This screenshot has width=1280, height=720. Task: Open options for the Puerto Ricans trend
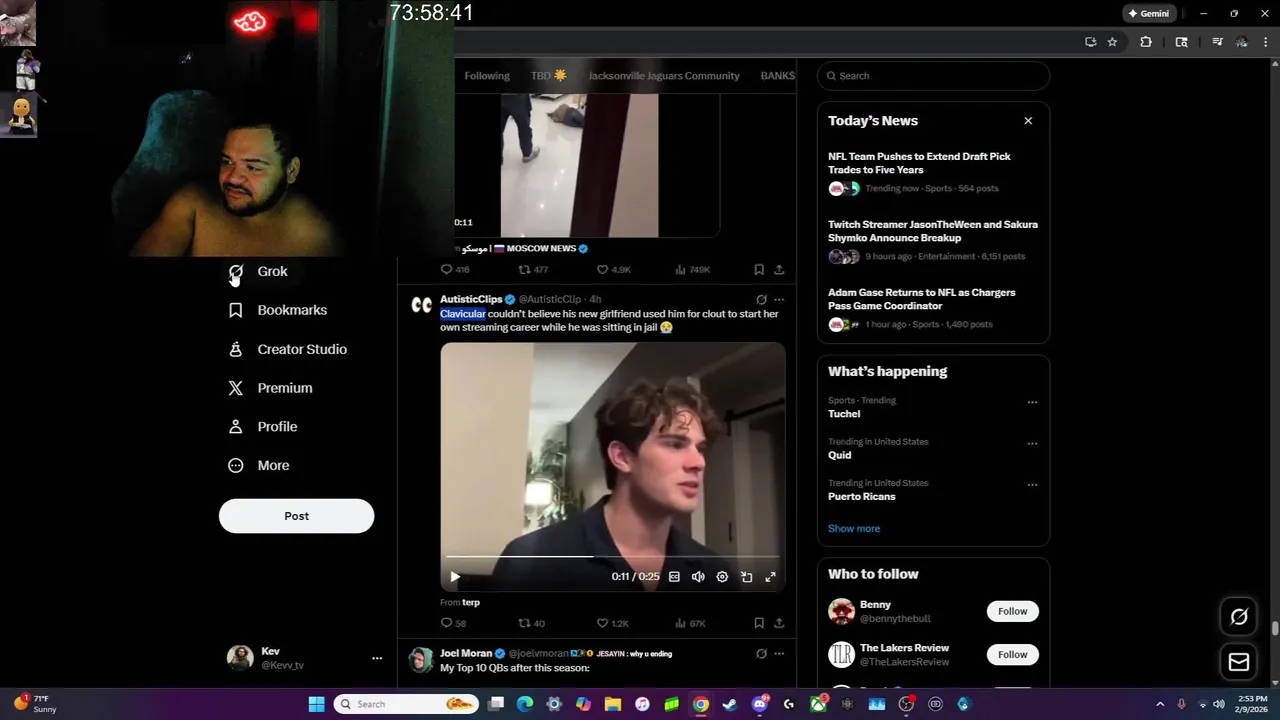click(1032, 485)
